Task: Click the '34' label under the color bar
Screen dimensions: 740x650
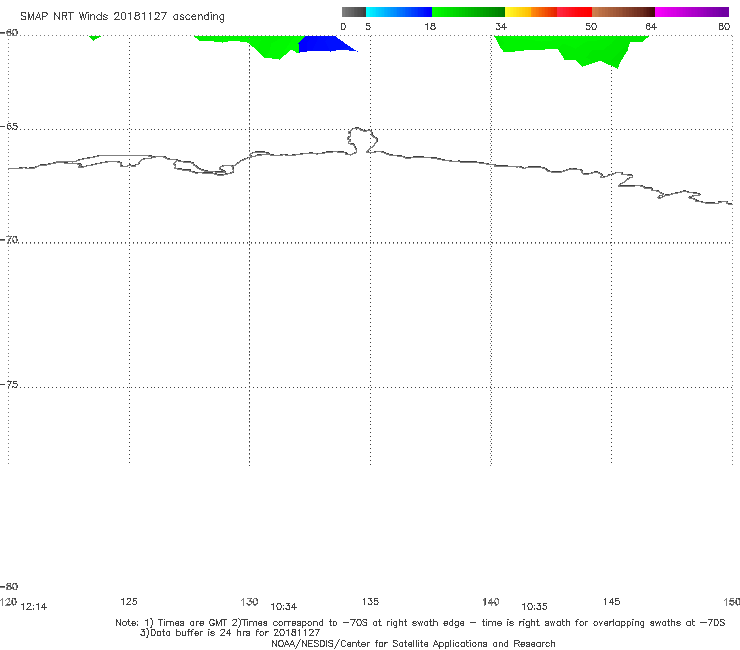Action: (x=501, y=26)
